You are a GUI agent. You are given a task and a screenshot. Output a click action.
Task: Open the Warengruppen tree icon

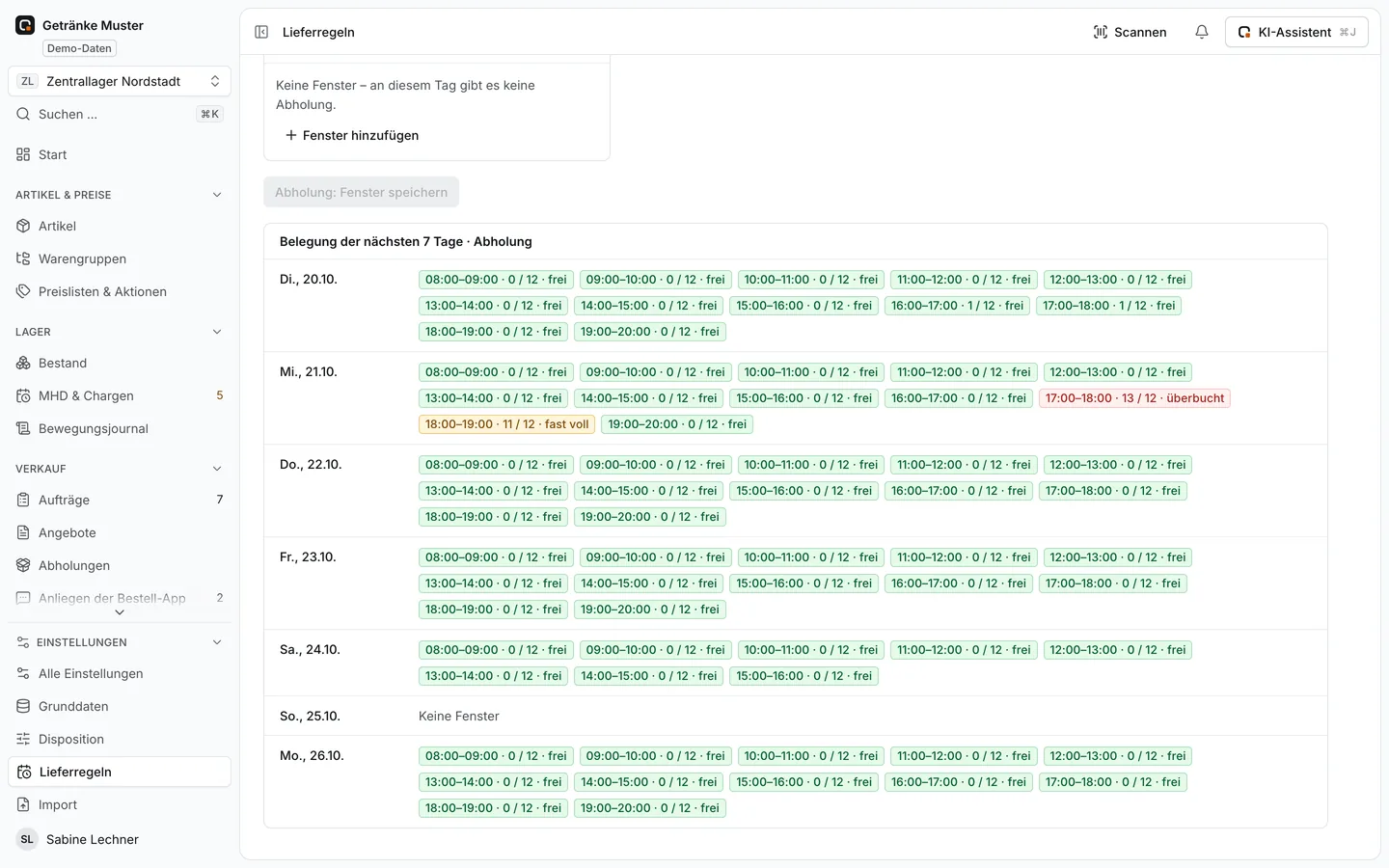[x=23, y=258]
